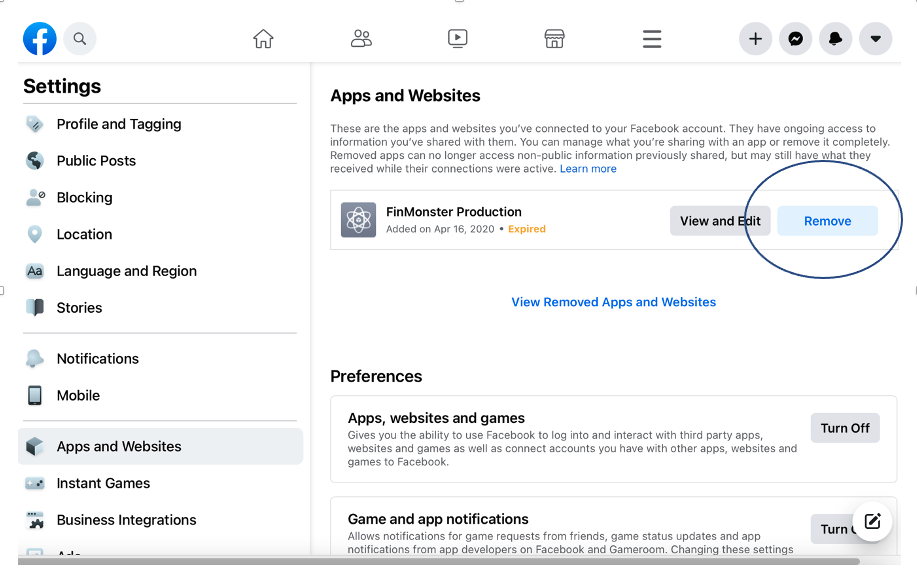Turn Off apps, websites and games
917x577 pixels.
pyautogui.click(x=844, y=427)
